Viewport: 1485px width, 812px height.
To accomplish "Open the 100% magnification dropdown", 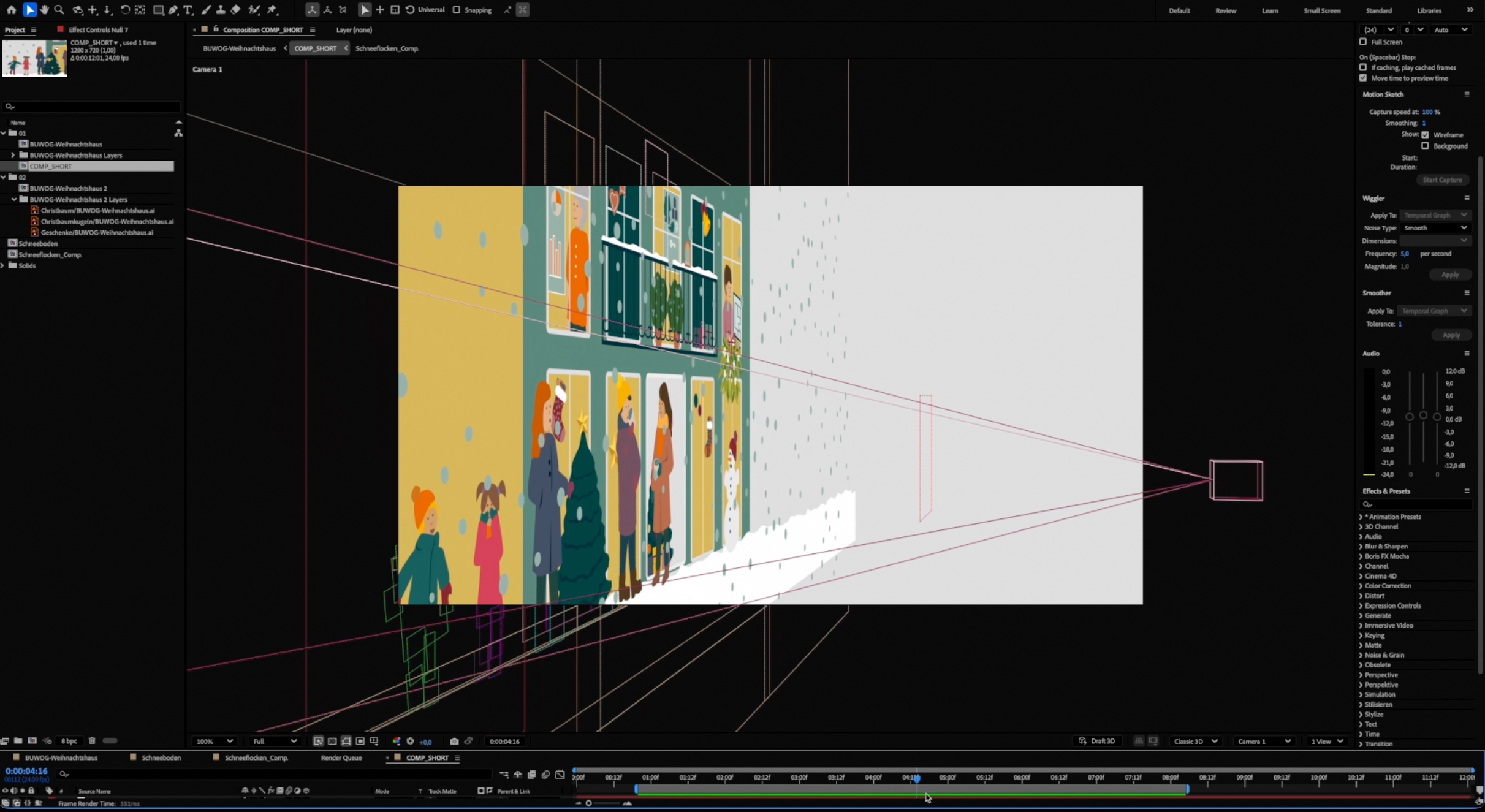I will (x=214, y=741).
